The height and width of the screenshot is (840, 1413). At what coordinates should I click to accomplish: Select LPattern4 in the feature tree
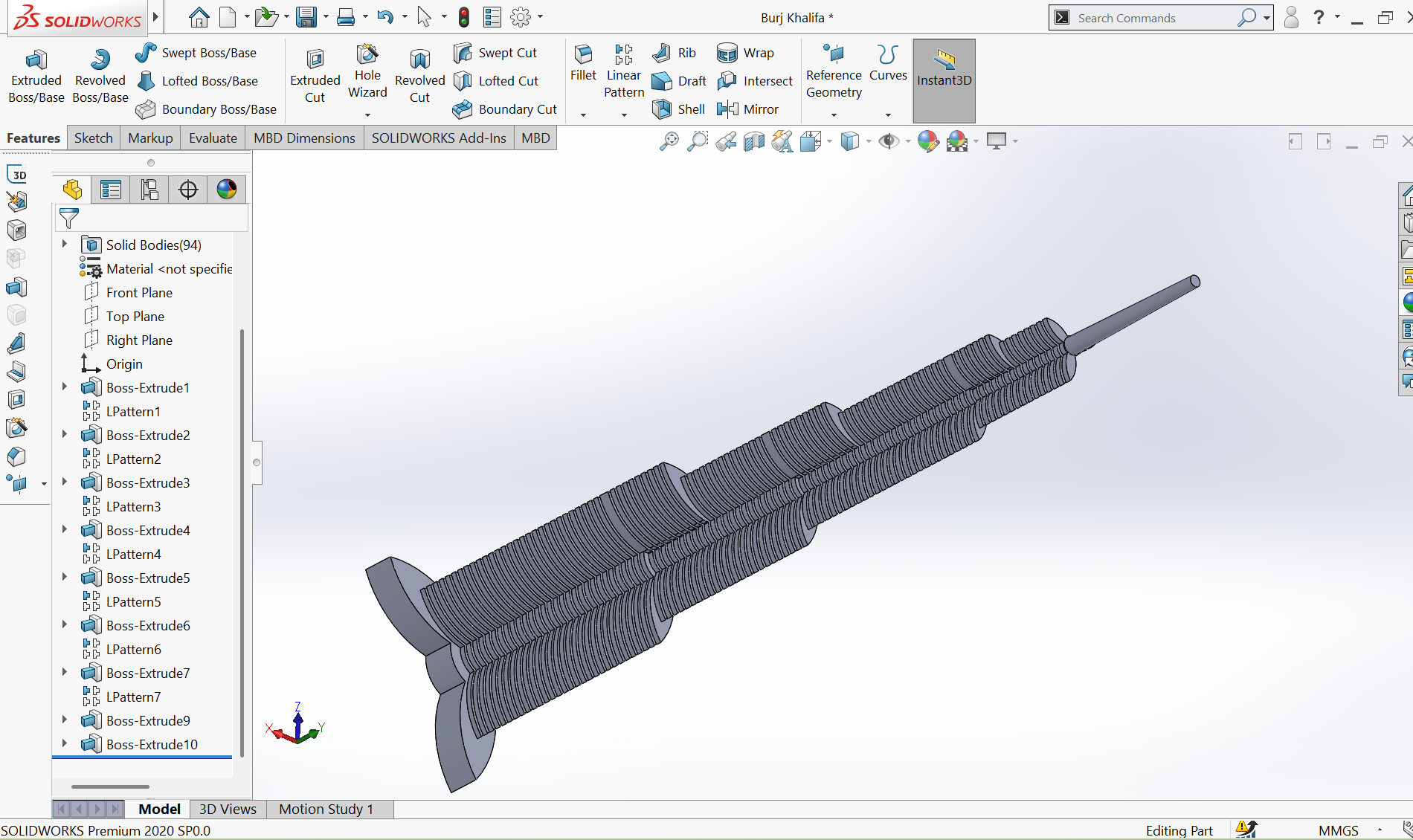click(x=133, y=554)
